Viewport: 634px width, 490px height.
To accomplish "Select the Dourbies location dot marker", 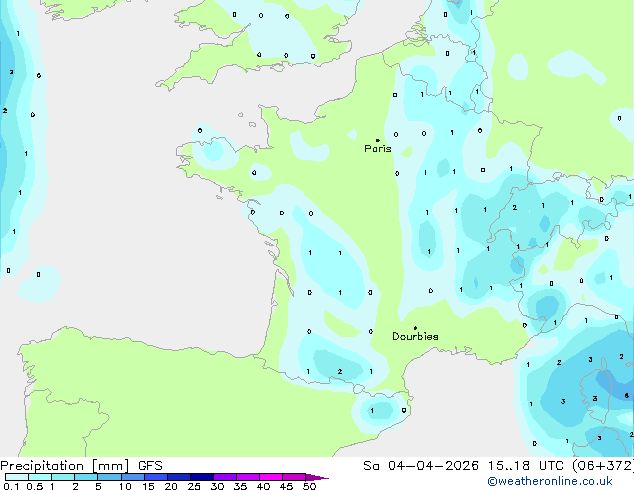I will pyautogui.click(x=415, y=328).
